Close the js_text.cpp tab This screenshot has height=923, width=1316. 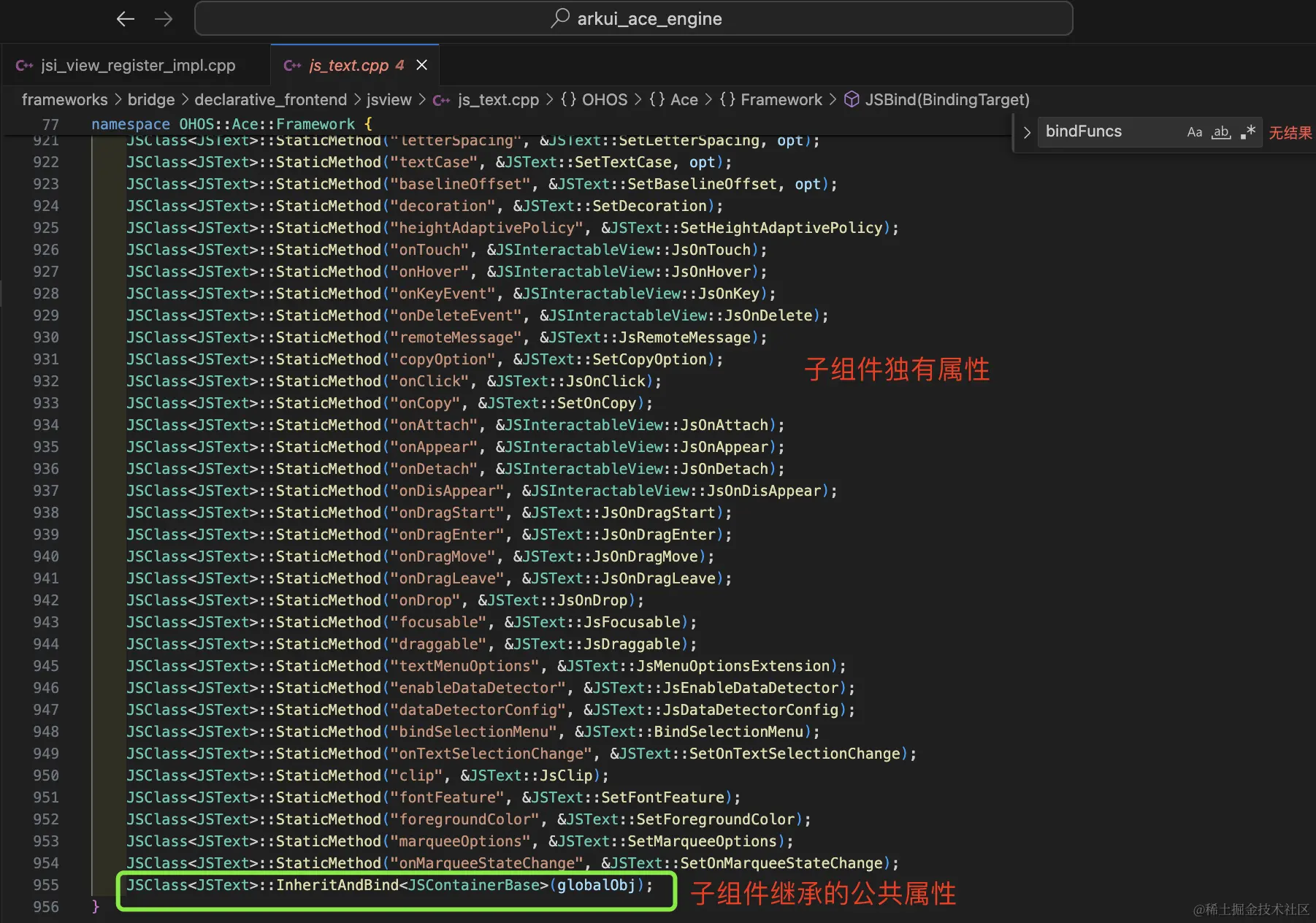coord(421,65)
